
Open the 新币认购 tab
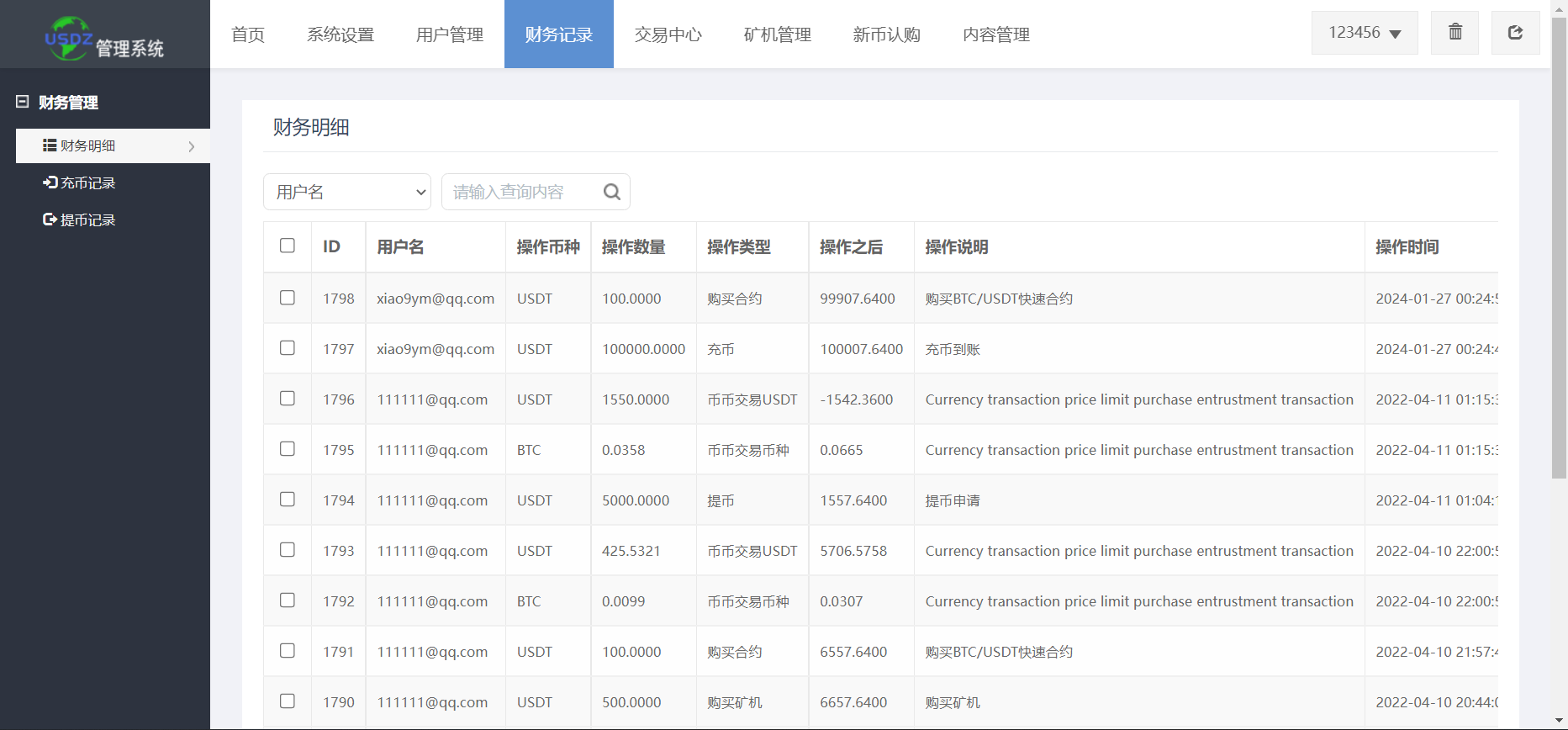(887, 34)
